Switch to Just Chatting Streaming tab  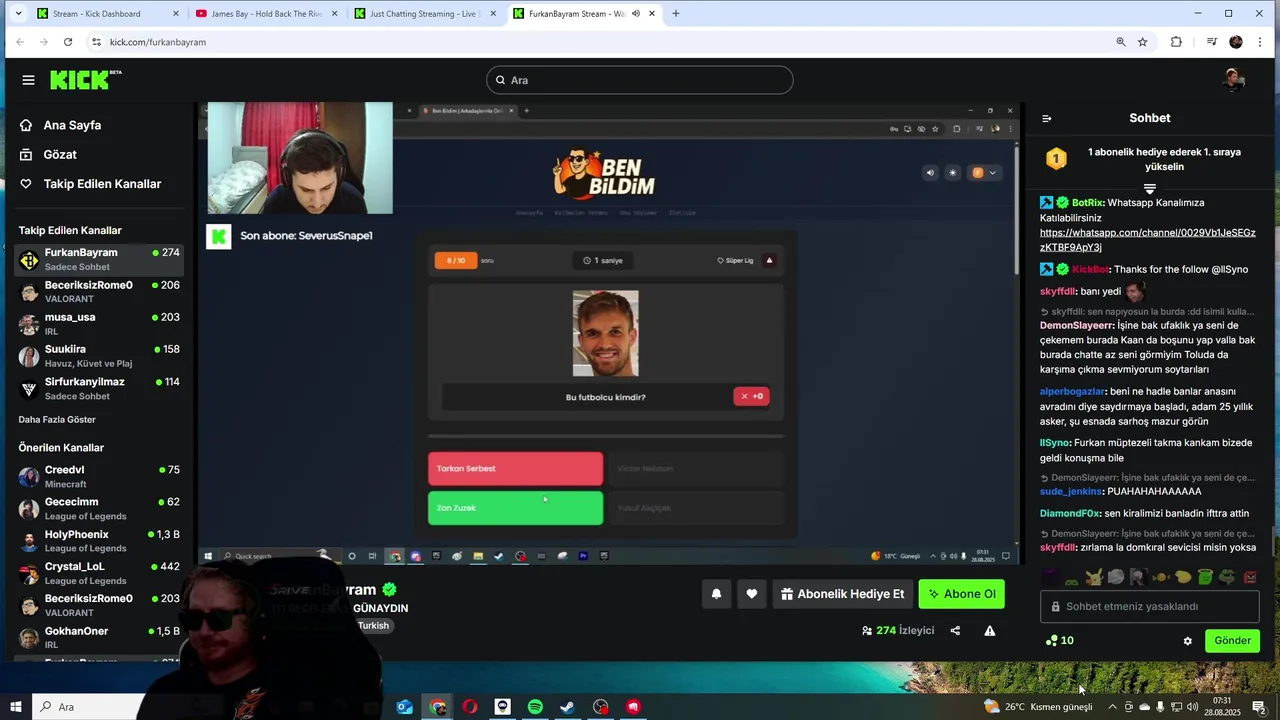point(425,14)
